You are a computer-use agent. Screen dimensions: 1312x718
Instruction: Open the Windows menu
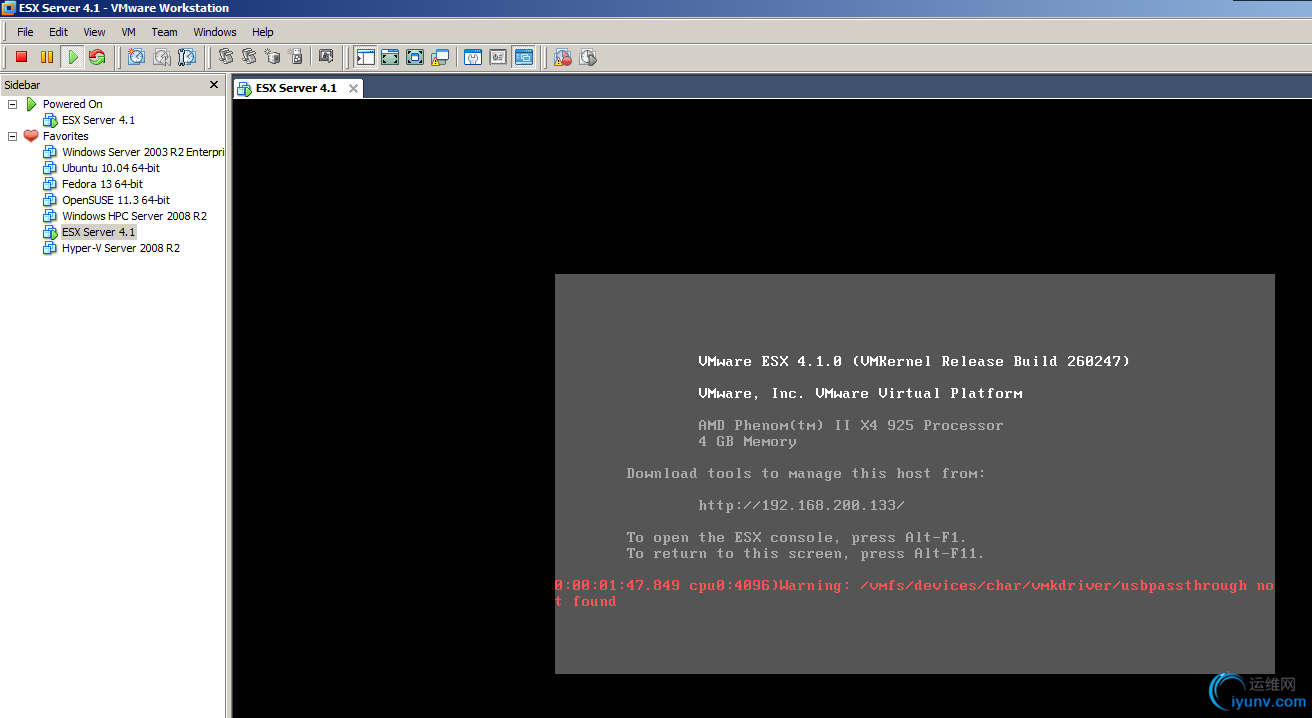point(215,32)
